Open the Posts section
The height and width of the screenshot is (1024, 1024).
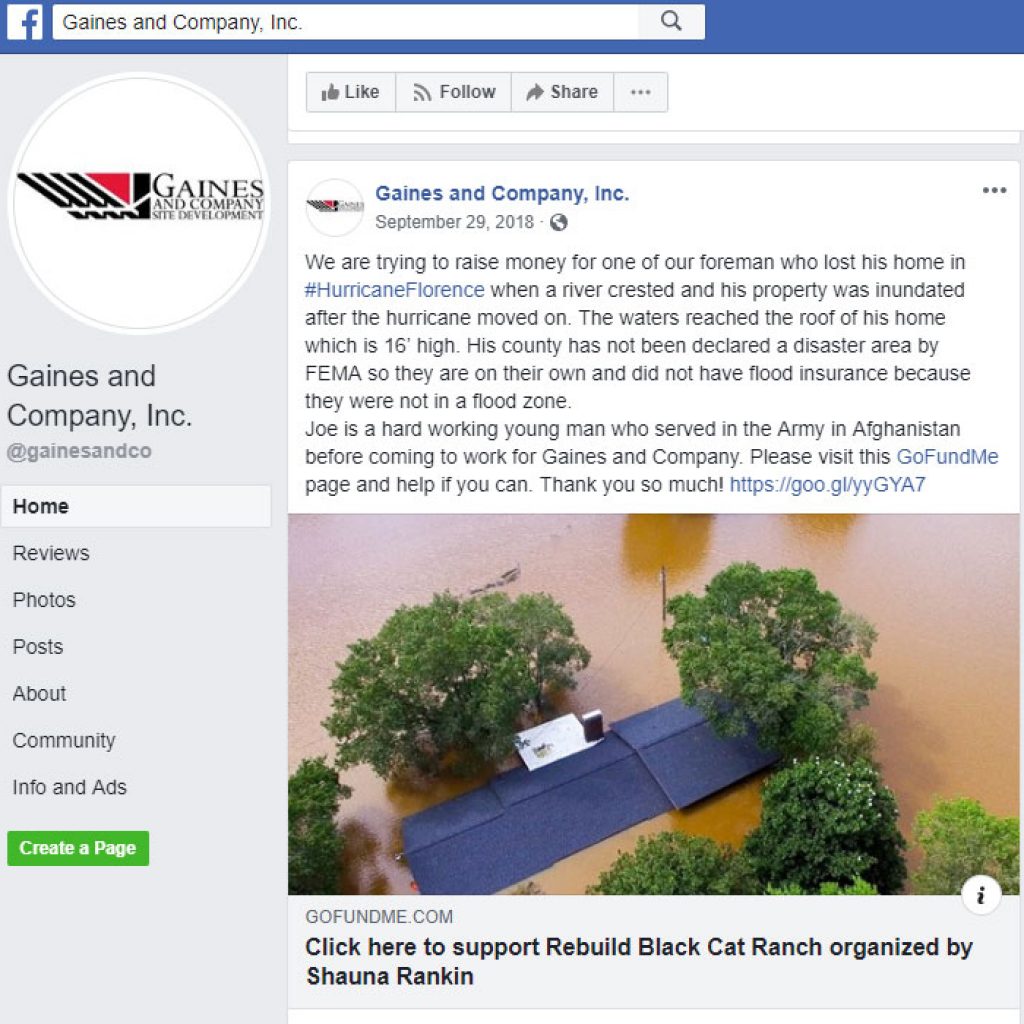point(38,647)
